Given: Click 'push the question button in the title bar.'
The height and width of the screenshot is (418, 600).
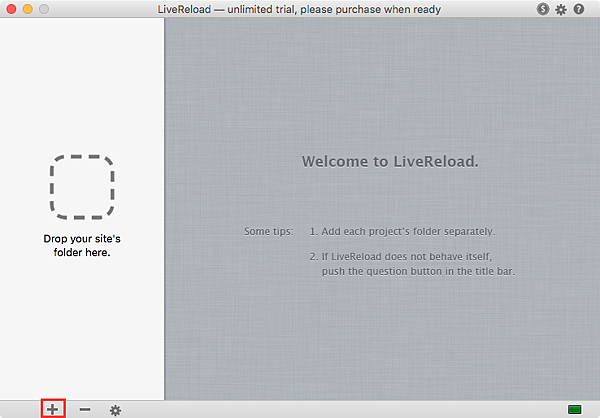Looking at the screenshot, I should [418, 271].
